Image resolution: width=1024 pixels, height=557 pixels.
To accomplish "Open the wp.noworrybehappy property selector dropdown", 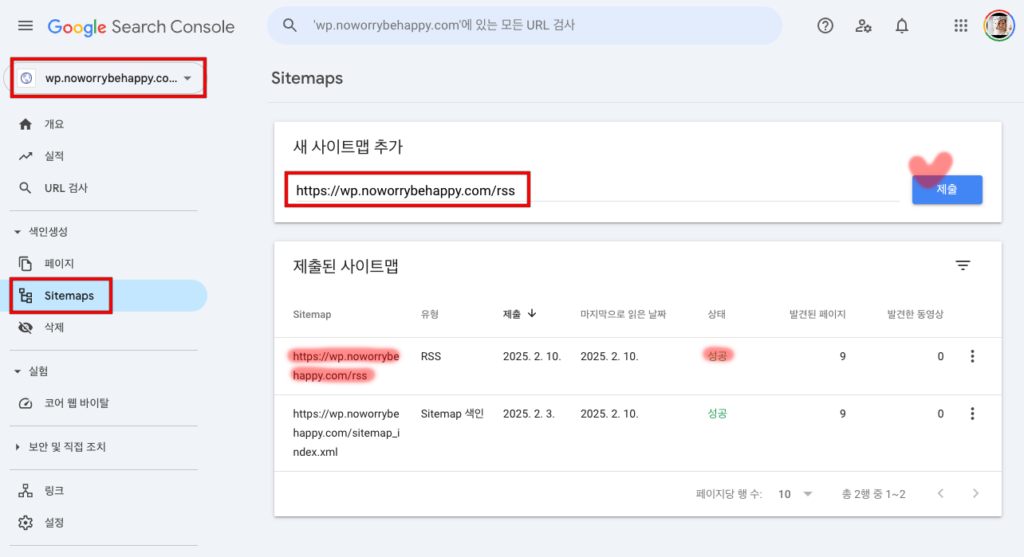I will tap(108, 78).
